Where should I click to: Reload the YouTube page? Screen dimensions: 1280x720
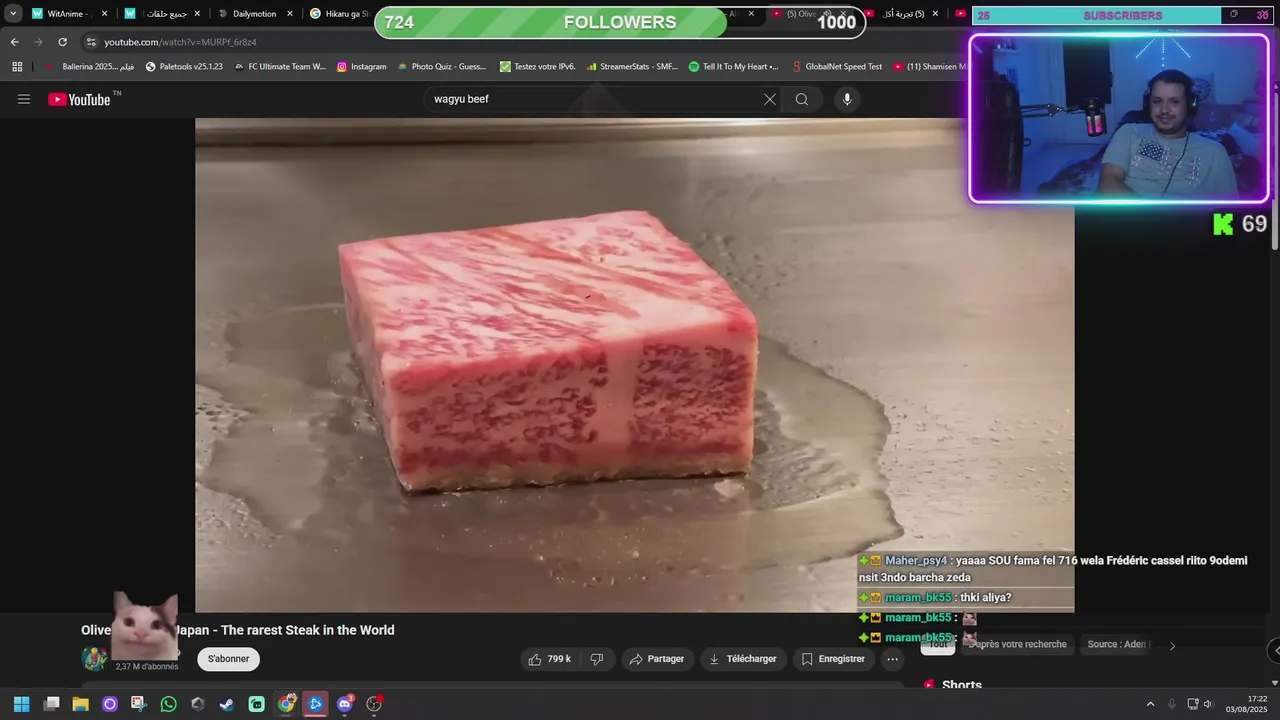(62, 42)
